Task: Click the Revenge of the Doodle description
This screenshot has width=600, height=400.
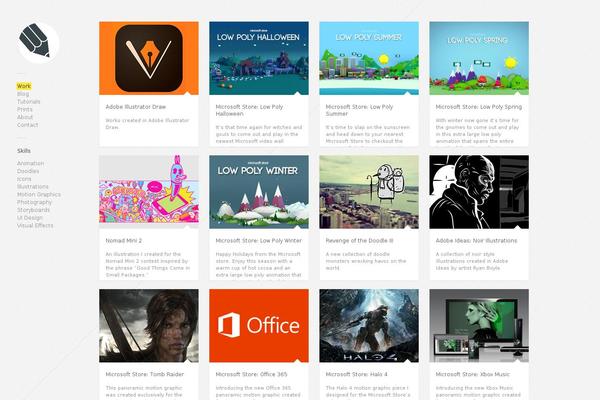Action: click(366, 261)
